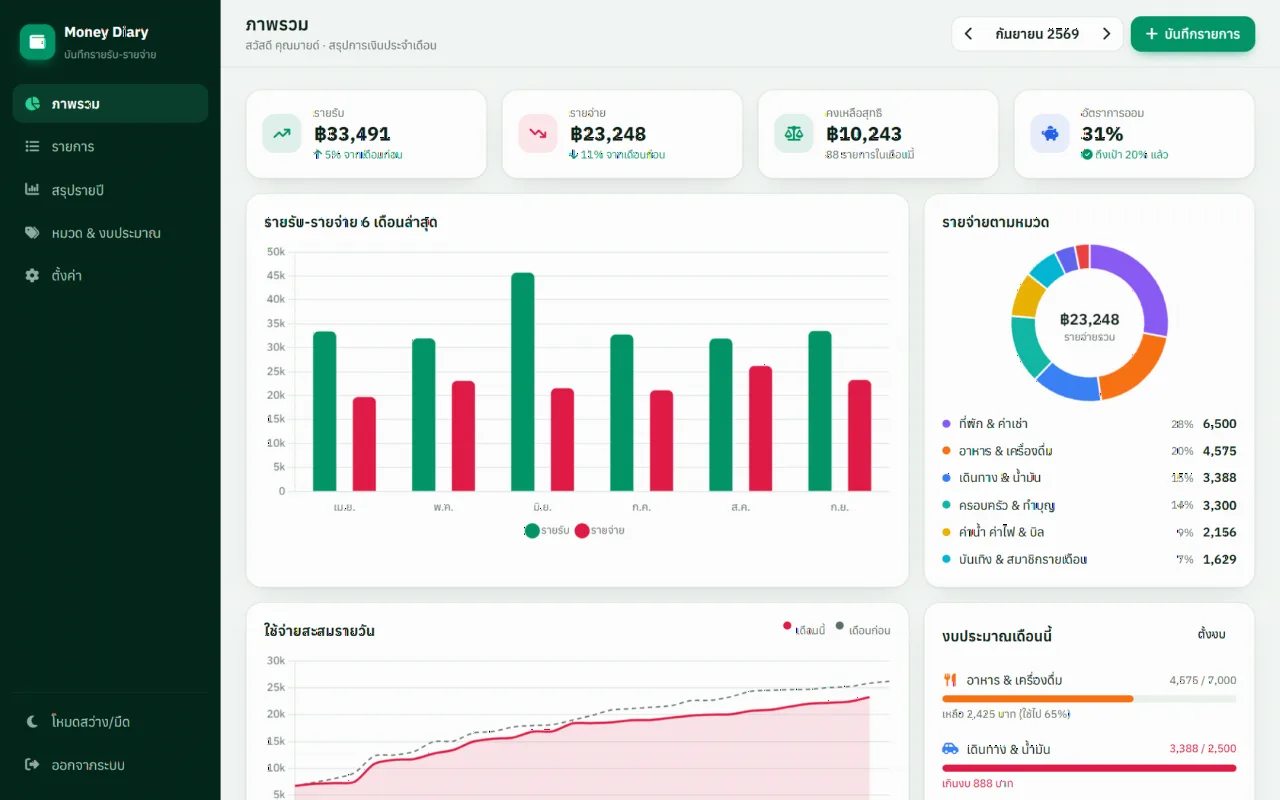This screenshot has width=1280, height=800.
Task: Click the expense trend-down icon
Action: click(538, 134)
